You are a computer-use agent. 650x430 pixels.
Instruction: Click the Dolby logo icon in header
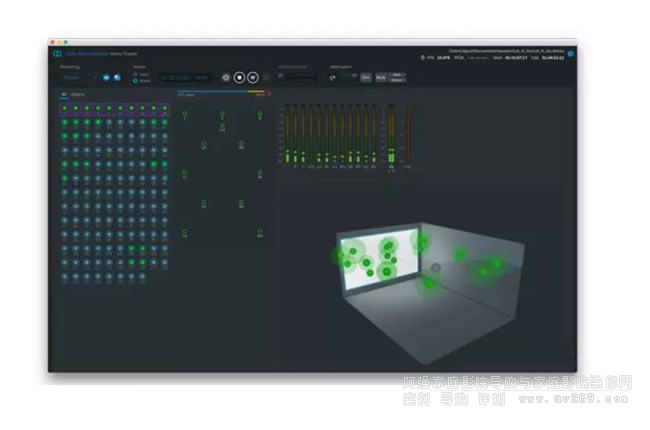pos(57,53)
